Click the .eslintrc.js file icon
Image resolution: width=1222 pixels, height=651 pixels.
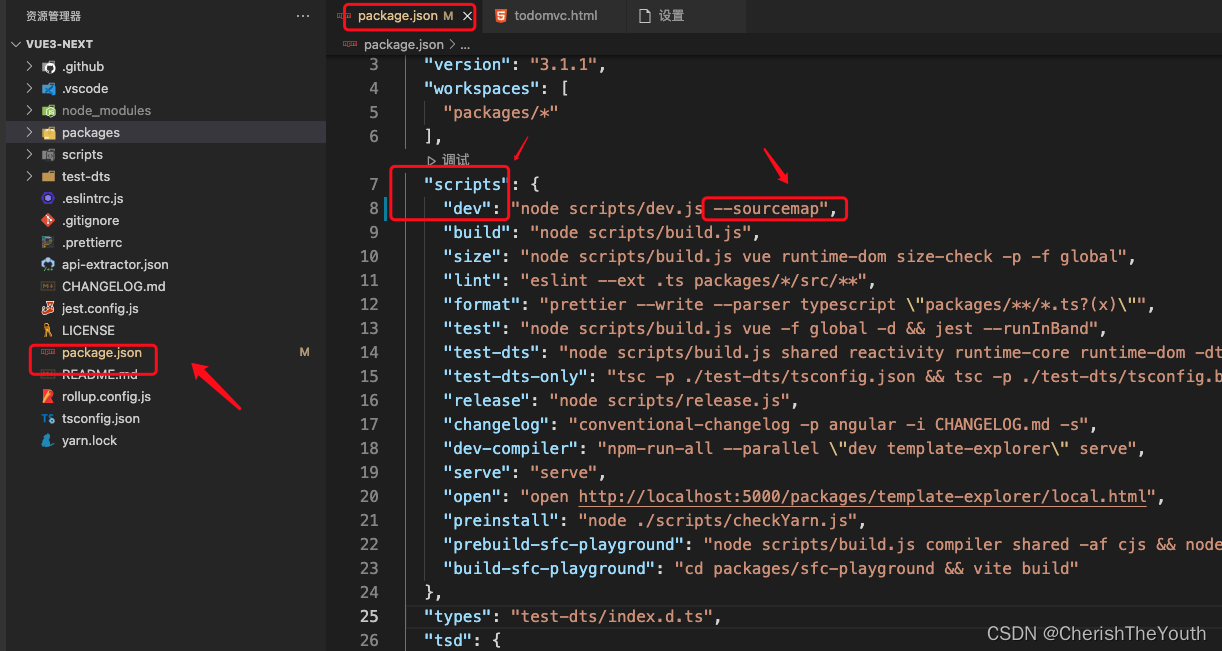pyautogui.click(x=48, y=198)
